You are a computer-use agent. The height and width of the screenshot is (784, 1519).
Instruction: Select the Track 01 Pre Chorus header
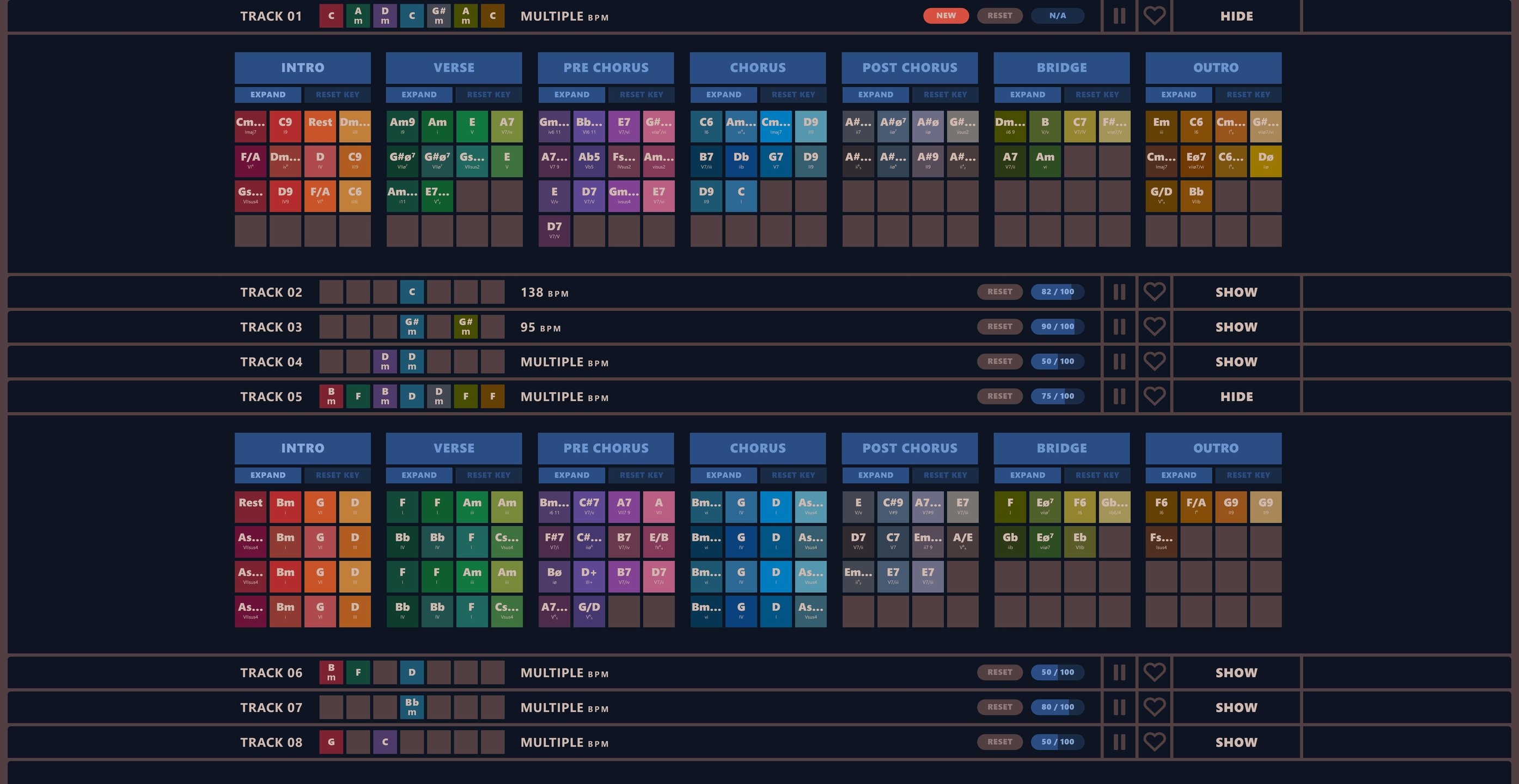click(606, 67)
